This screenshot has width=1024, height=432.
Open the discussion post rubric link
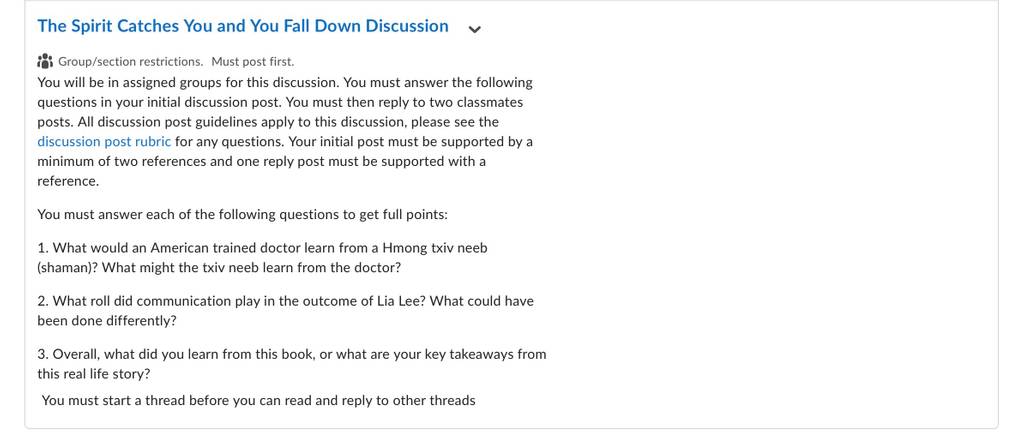pos(104,142)
